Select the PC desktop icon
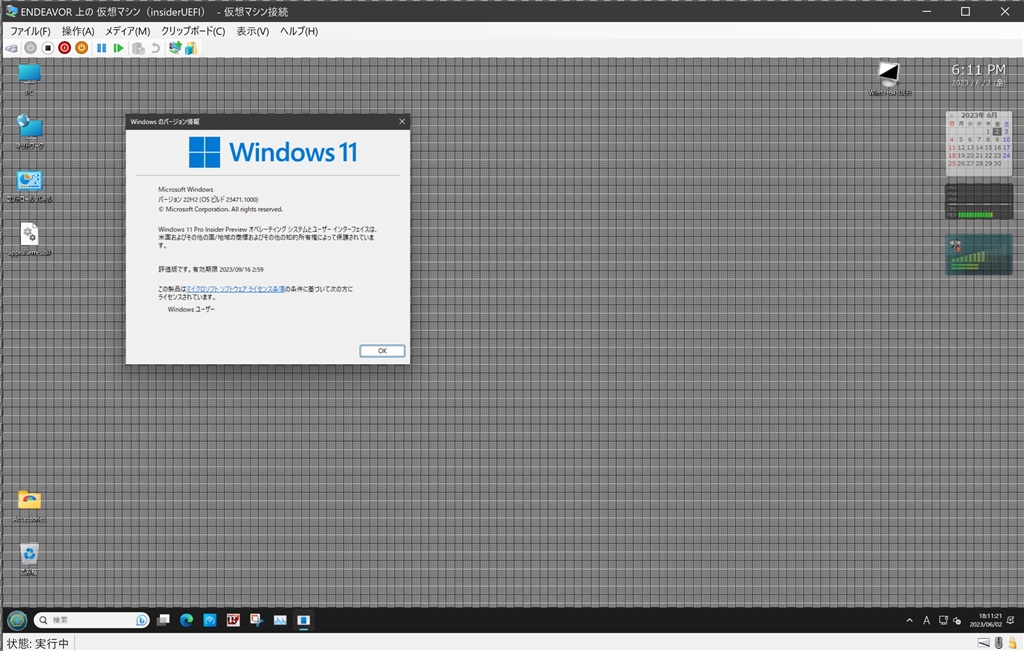 tap(29, 80)
